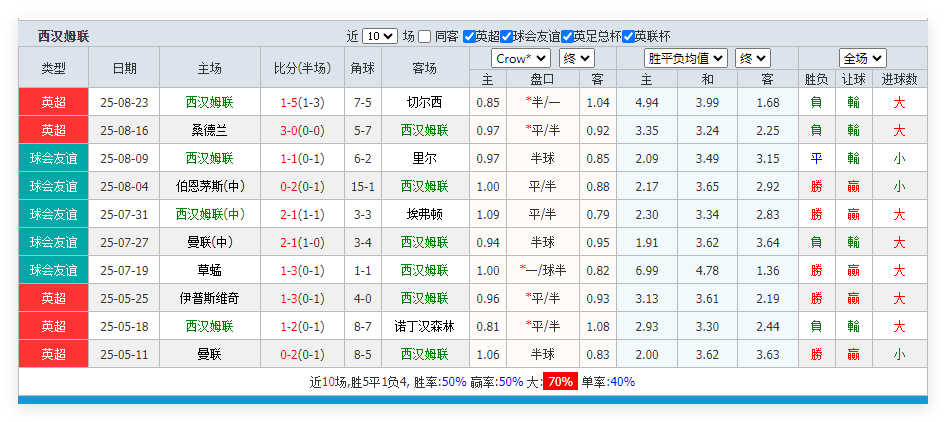Toggle the 同客 checkbox
Image resolution: width=946 pixels, height=422 pixels.
tap(425, 36)
